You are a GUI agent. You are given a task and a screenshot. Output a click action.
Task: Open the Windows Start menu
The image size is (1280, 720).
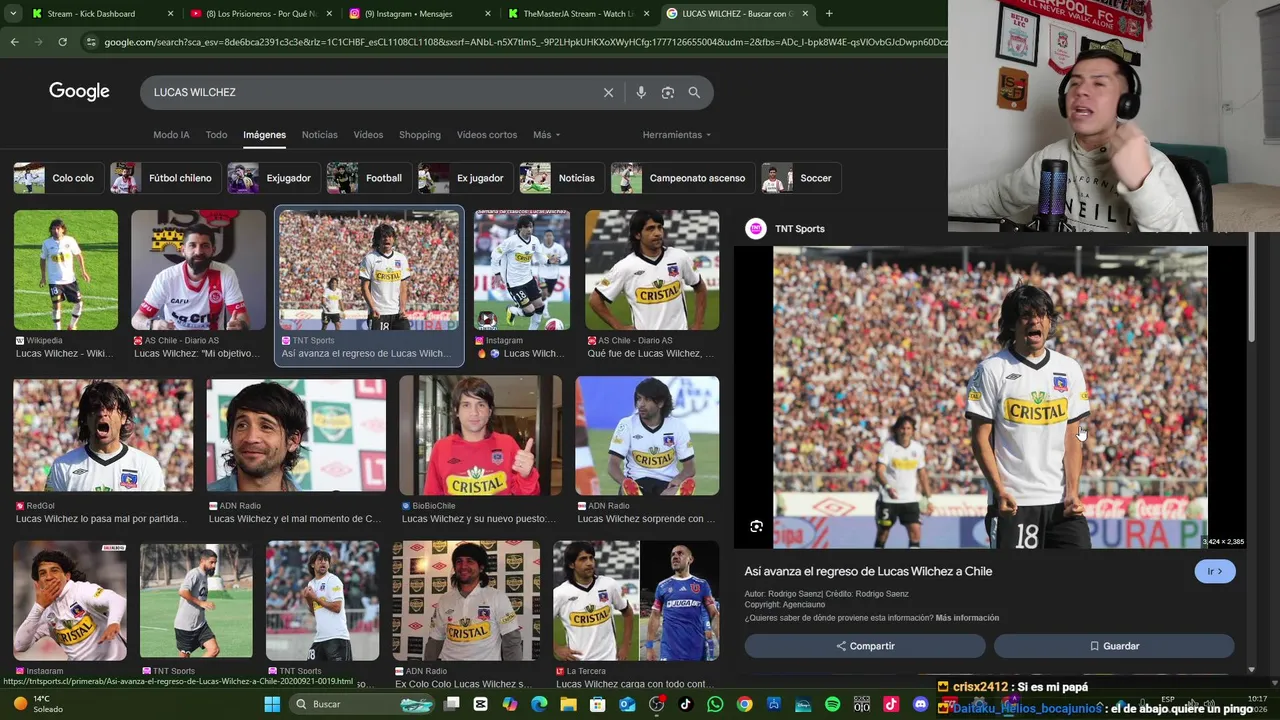click(272, 704)
